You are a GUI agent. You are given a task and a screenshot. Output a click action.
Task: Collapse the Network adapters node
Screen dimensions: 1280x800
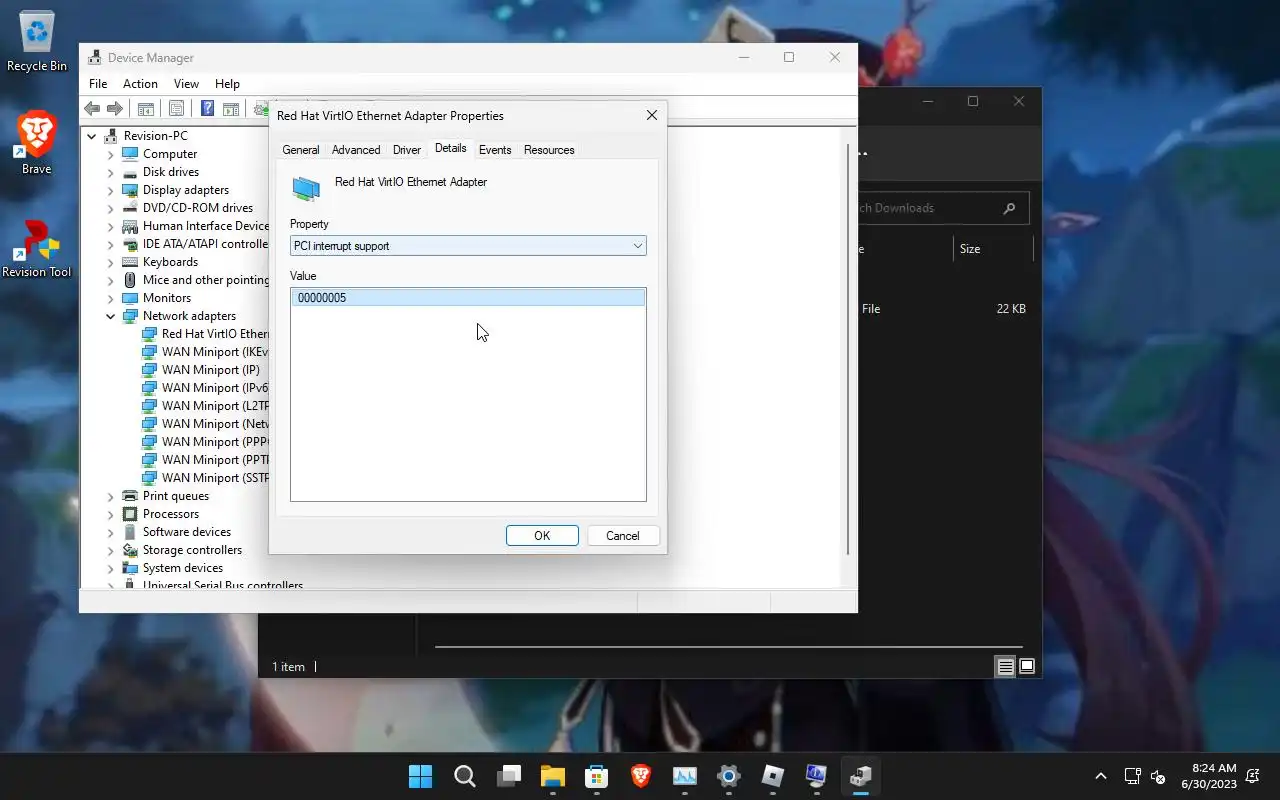point(111,316)
